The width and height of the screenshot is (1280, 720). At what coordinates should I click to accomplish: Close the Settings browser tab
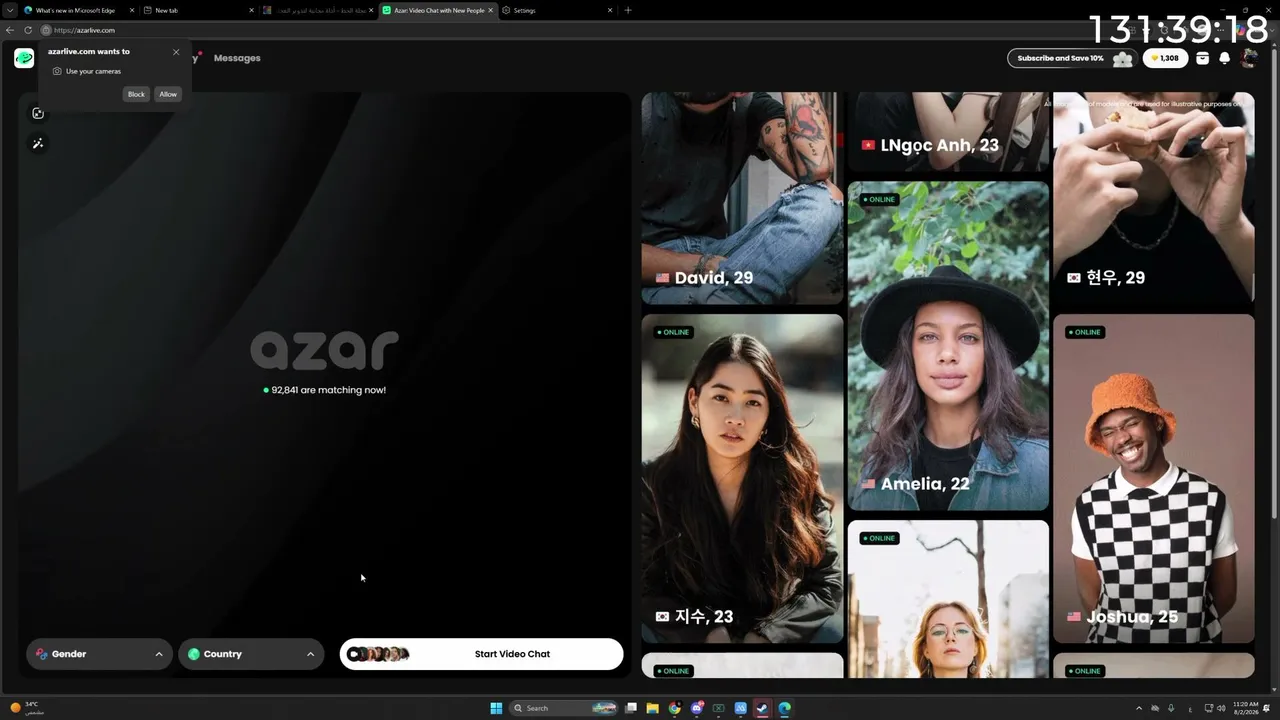tap(610, 10)
